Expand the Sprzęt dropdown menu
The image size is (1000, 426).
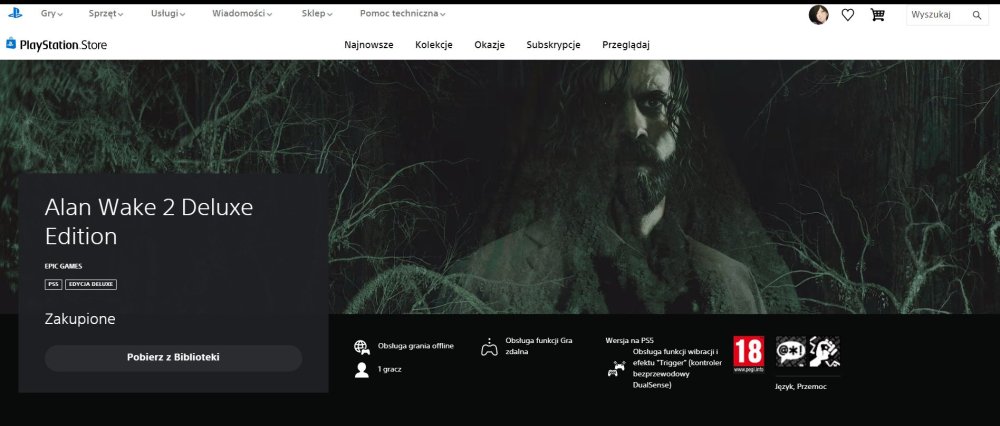[x=106, y=13]
